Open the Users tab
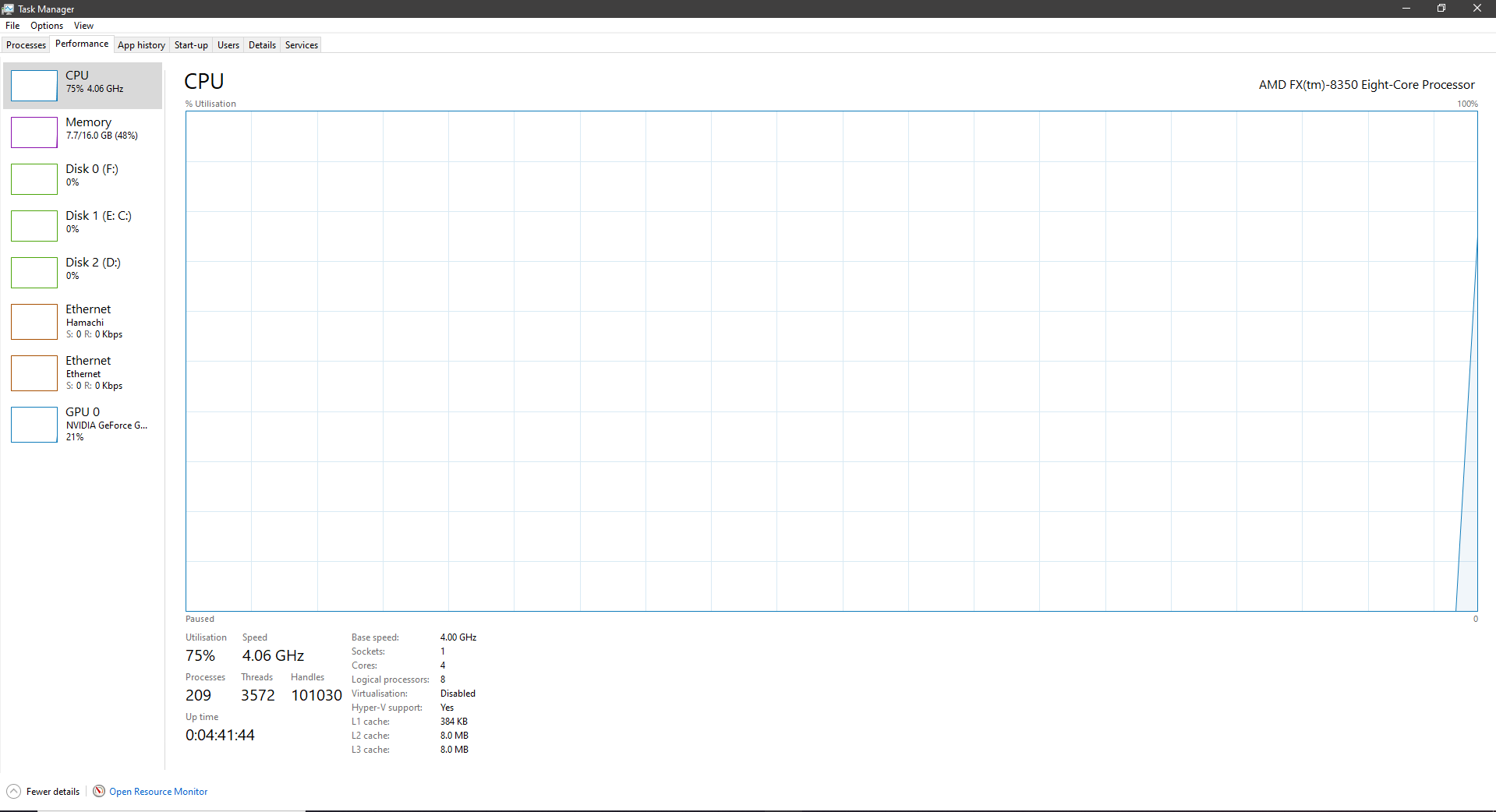 point(228,44)
